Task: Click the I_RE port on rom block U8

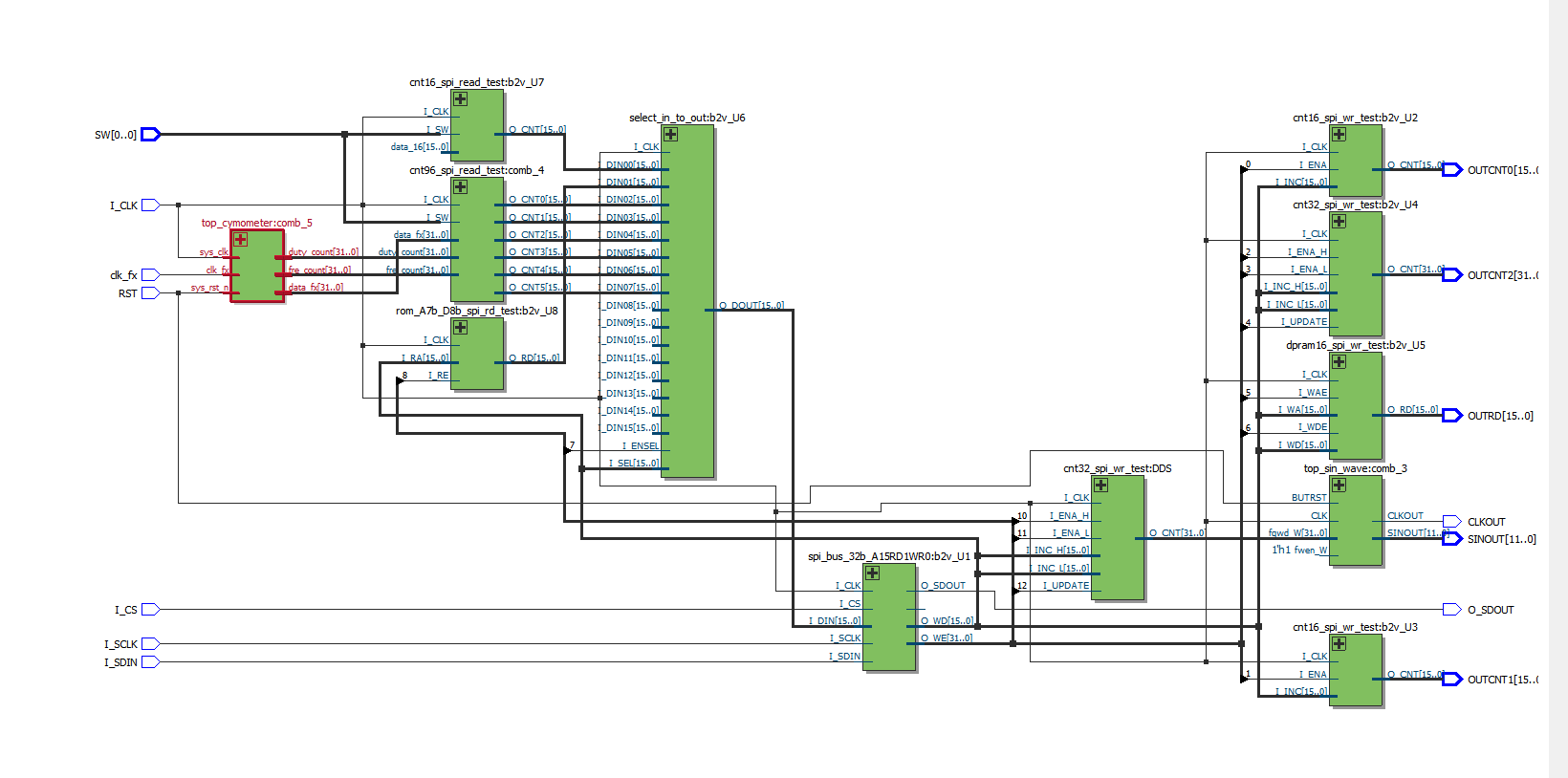Action: tap(438, 376)
